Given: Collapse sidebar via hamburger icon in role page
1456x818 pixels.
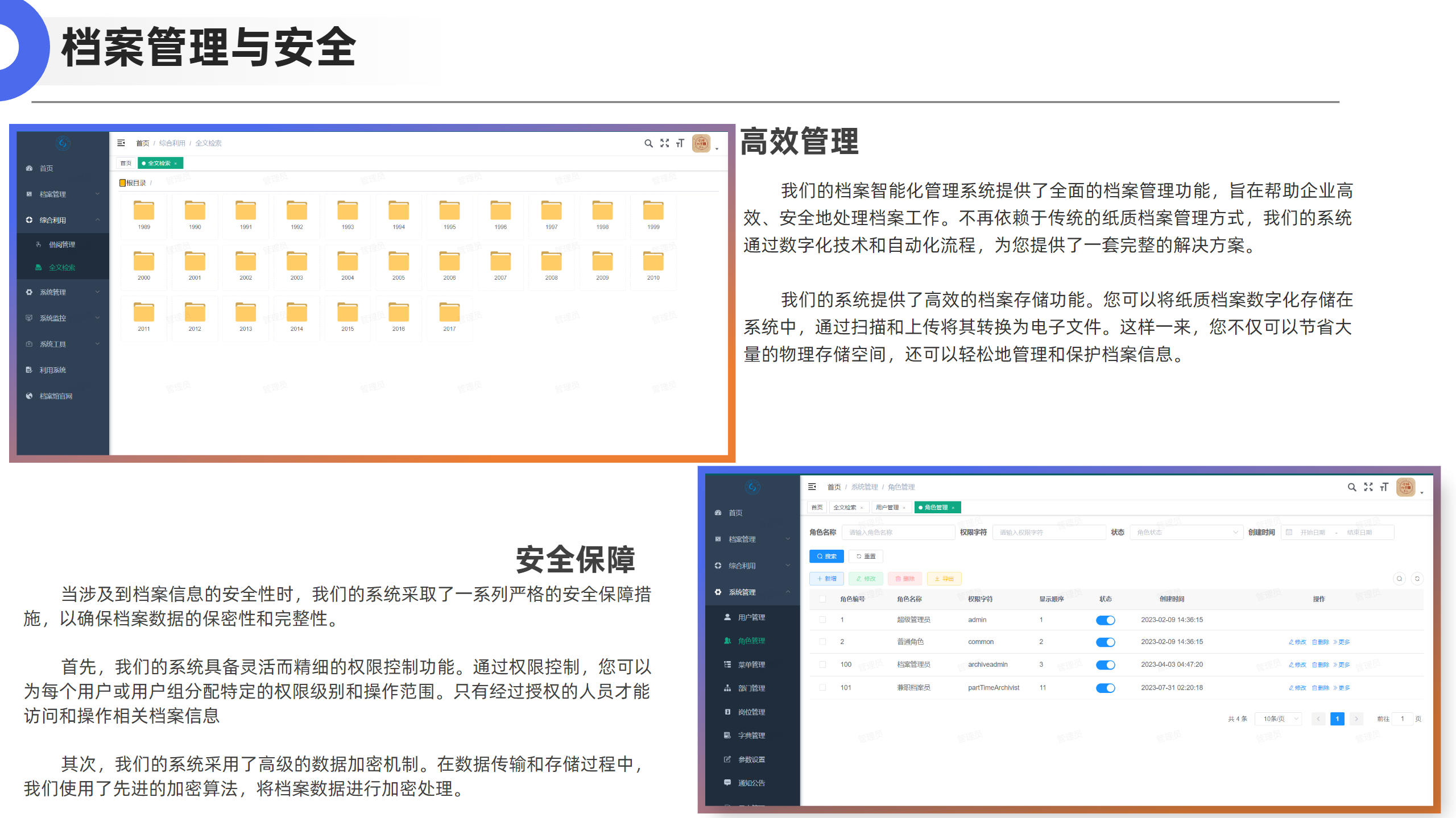Looking at the screenshot, I should click(812, 487).
